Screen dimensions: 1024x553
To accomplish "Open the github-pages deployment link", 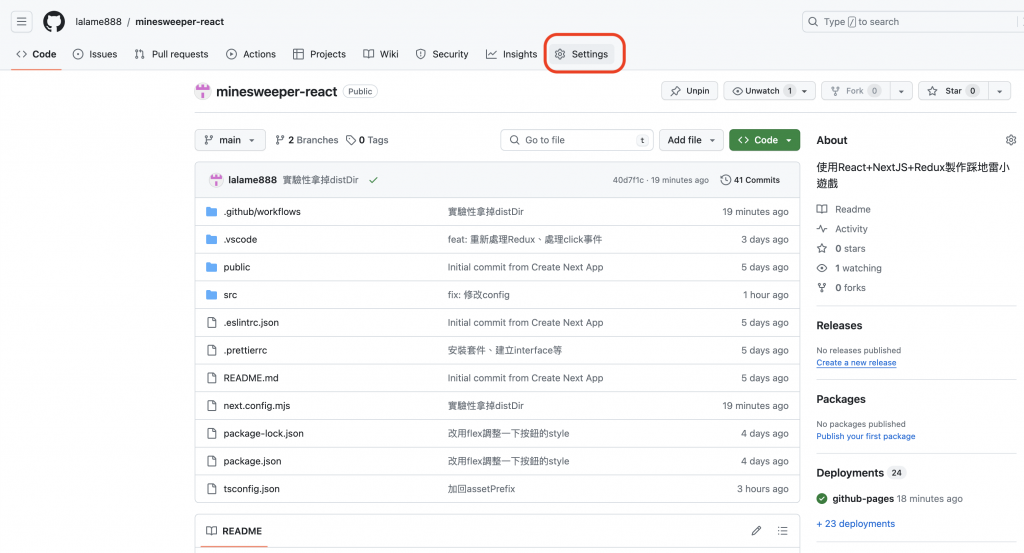I will [863, 499].
